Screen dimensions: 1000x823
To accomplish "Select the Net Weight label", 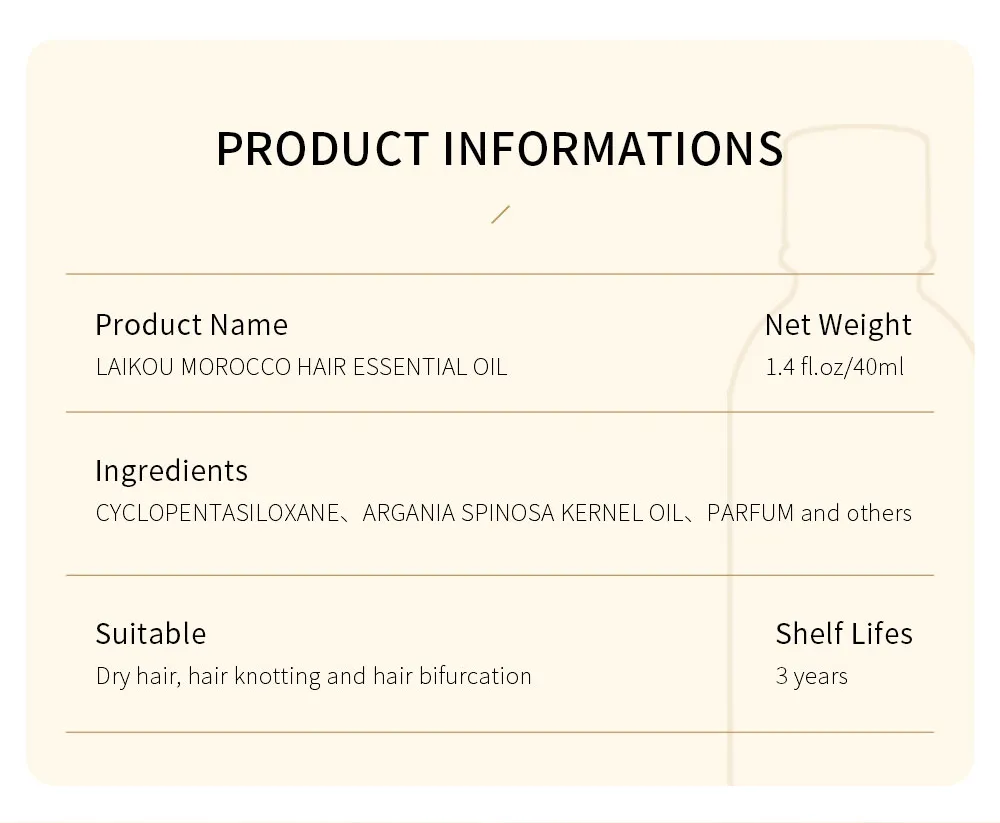I will 838,325.
